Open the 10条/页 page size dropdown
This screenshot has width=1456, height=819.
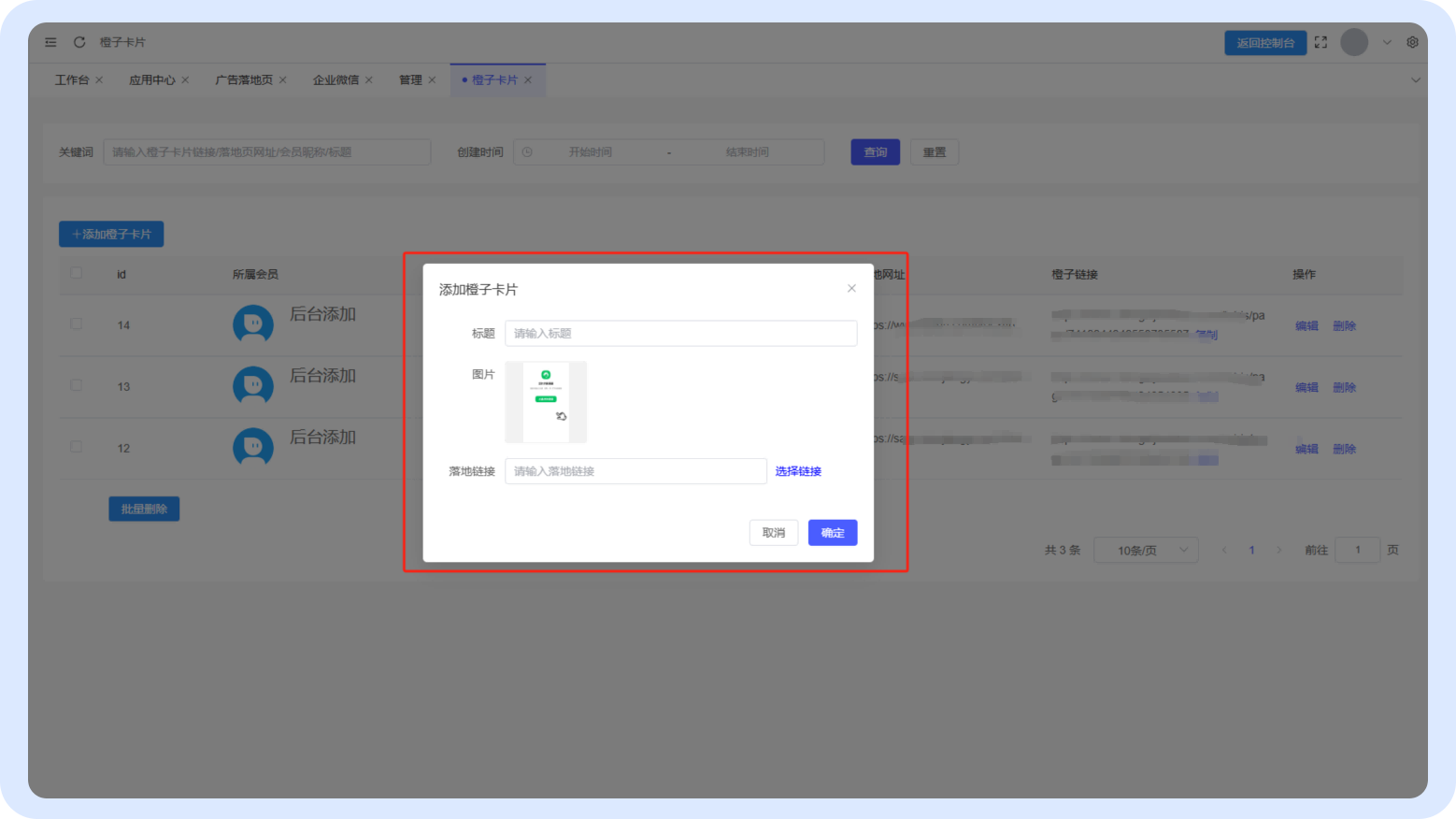pyautogui.click(x=1146, y=550)
